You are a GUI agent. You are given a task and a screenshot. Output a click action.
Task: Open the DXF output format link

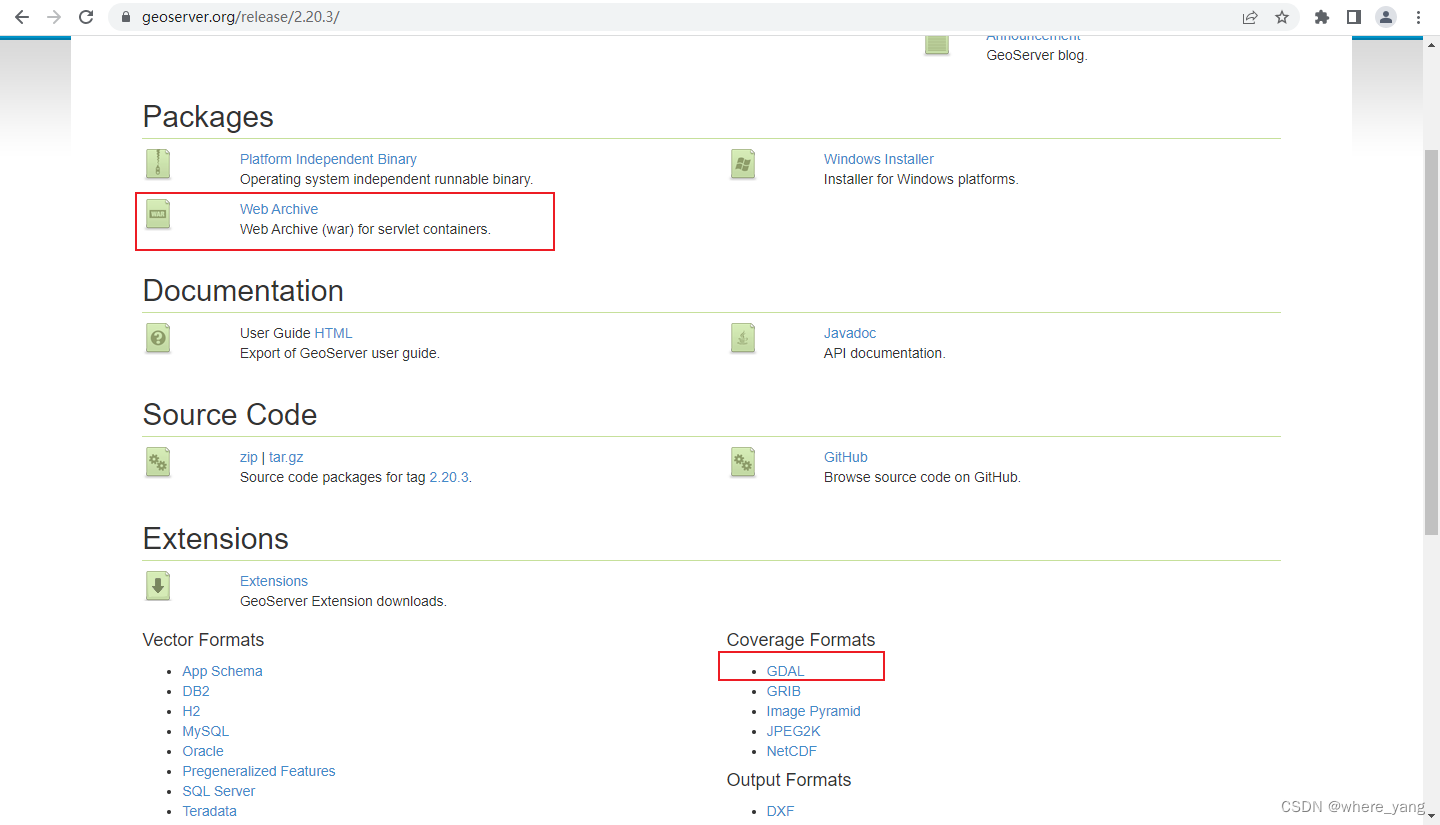781,811
